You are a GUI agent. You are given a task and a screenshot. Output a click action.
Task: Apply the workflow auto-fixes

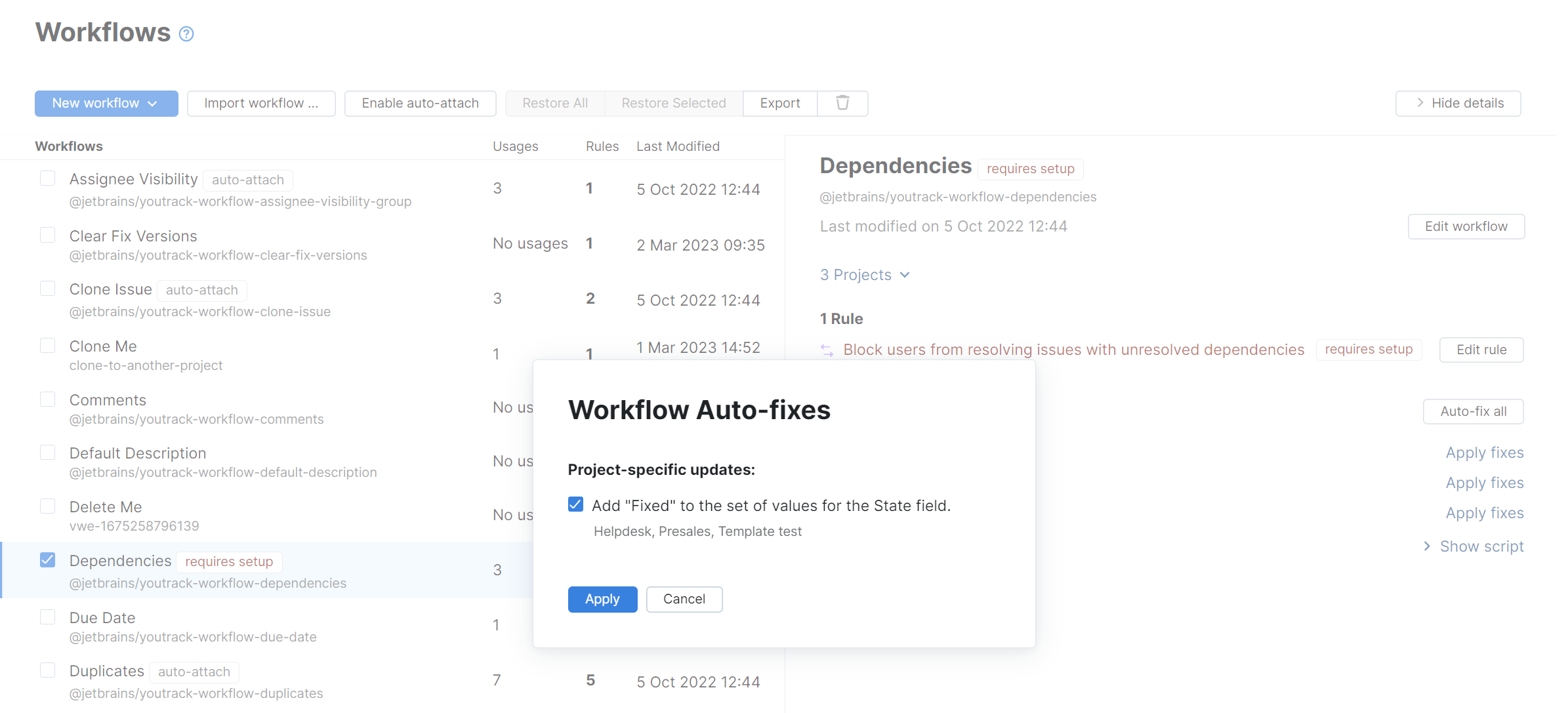[x=602, y=599]
